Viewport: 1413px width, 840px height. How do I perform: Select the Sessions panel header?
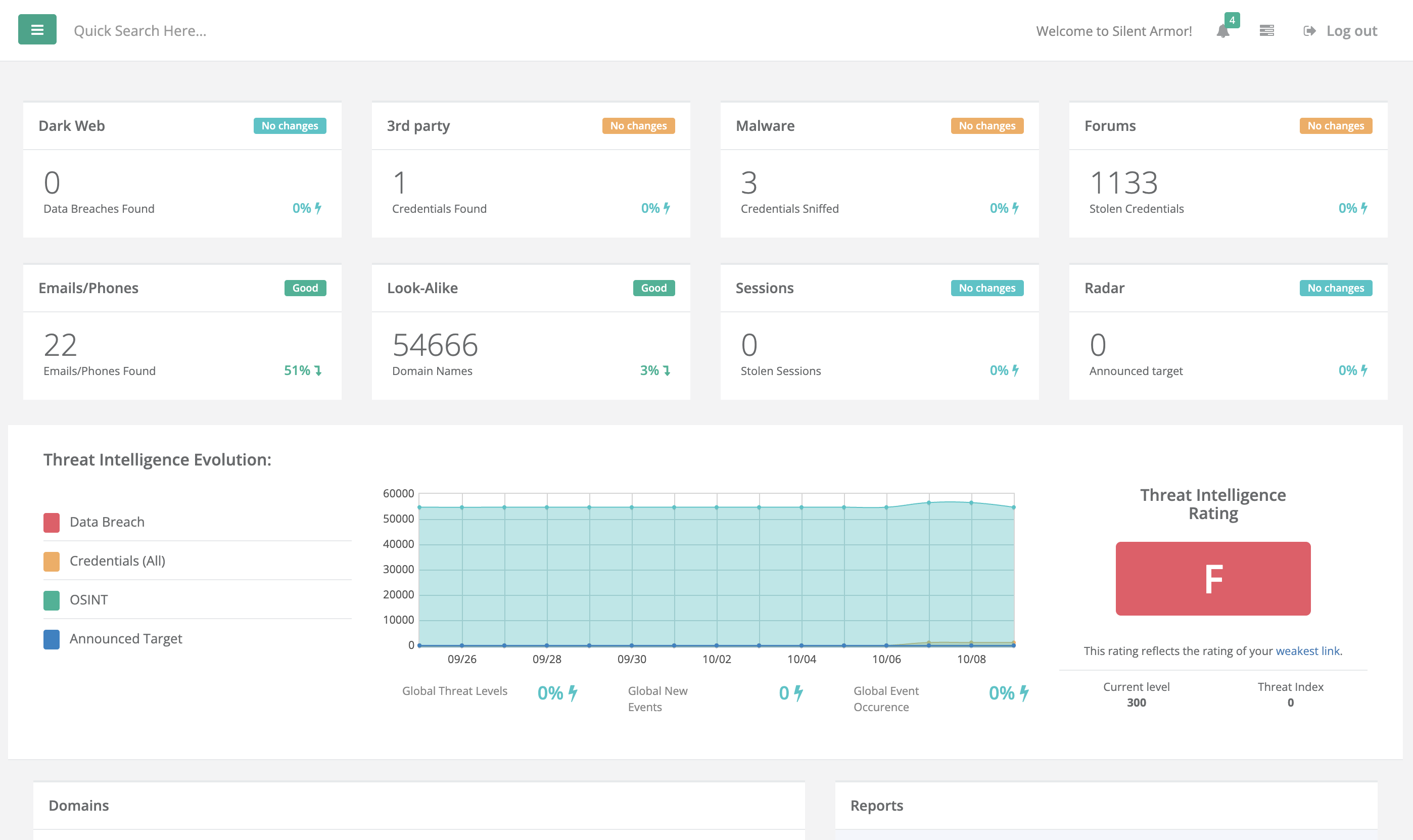pyautogui.click(x=765, y=288)
